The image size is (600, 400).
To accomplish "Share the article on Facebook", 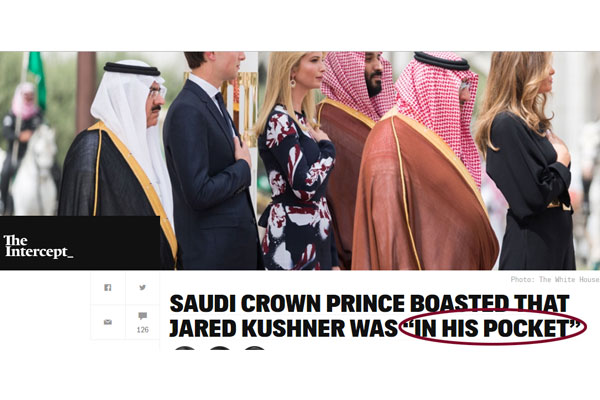I will (x=108, y=287).
